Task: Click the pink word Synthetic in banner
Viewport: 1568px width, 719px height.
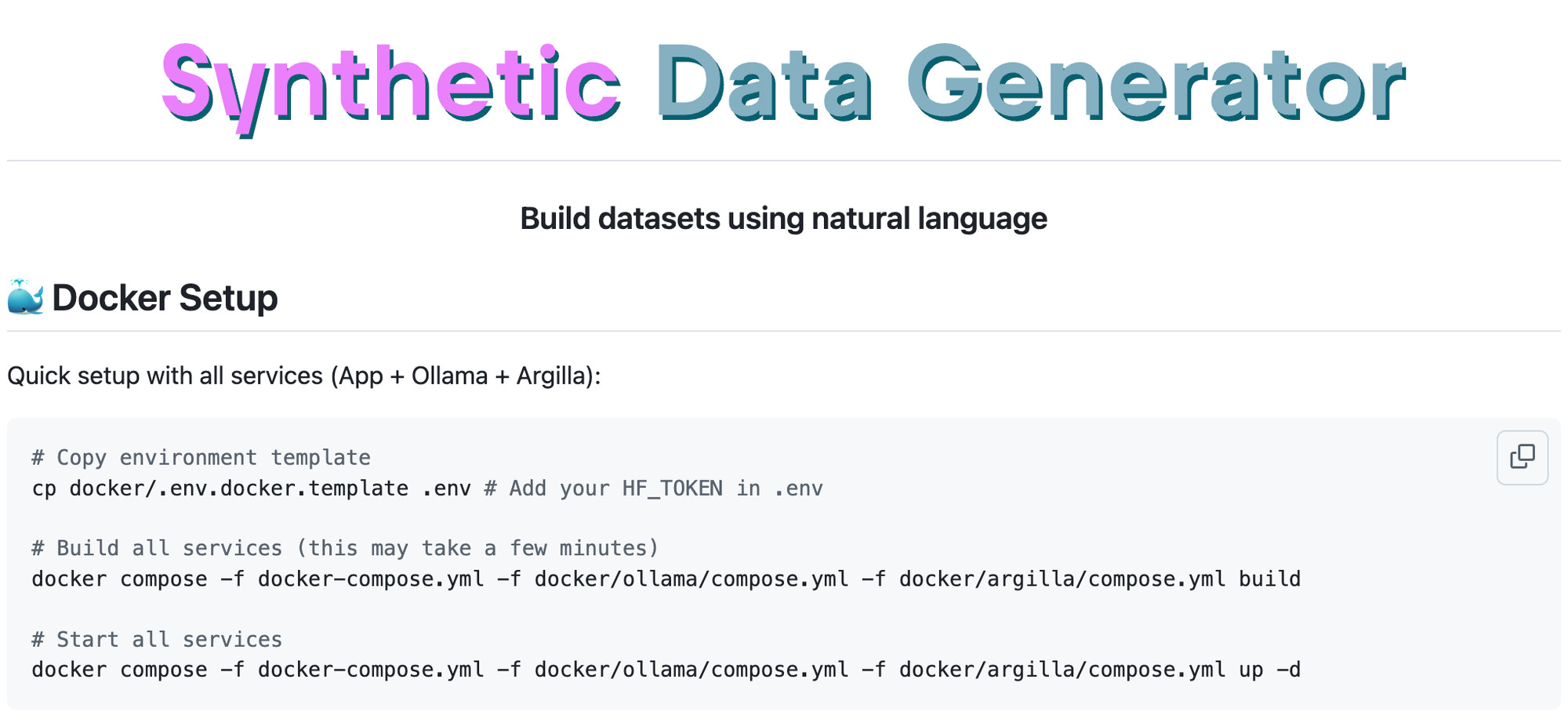Action: pos(390,86)
